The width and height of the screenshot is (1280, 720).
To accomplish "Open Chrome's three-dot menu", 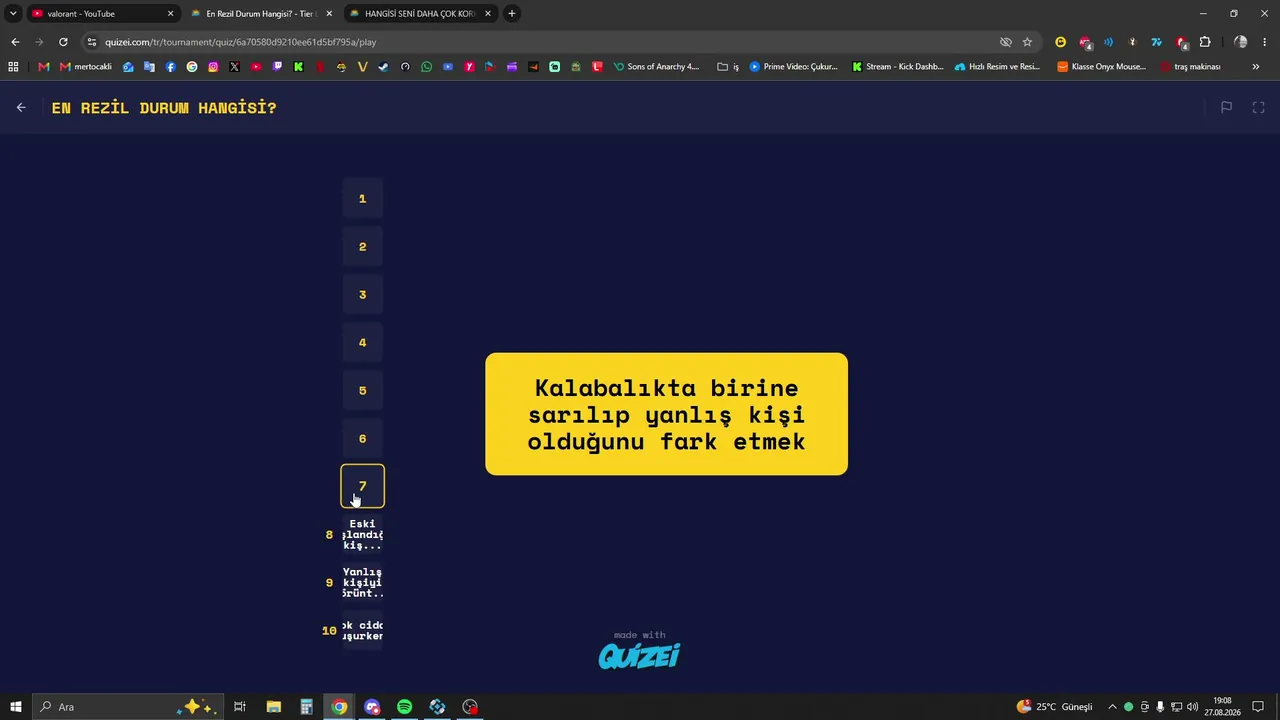I will [x=1265, y=42].
